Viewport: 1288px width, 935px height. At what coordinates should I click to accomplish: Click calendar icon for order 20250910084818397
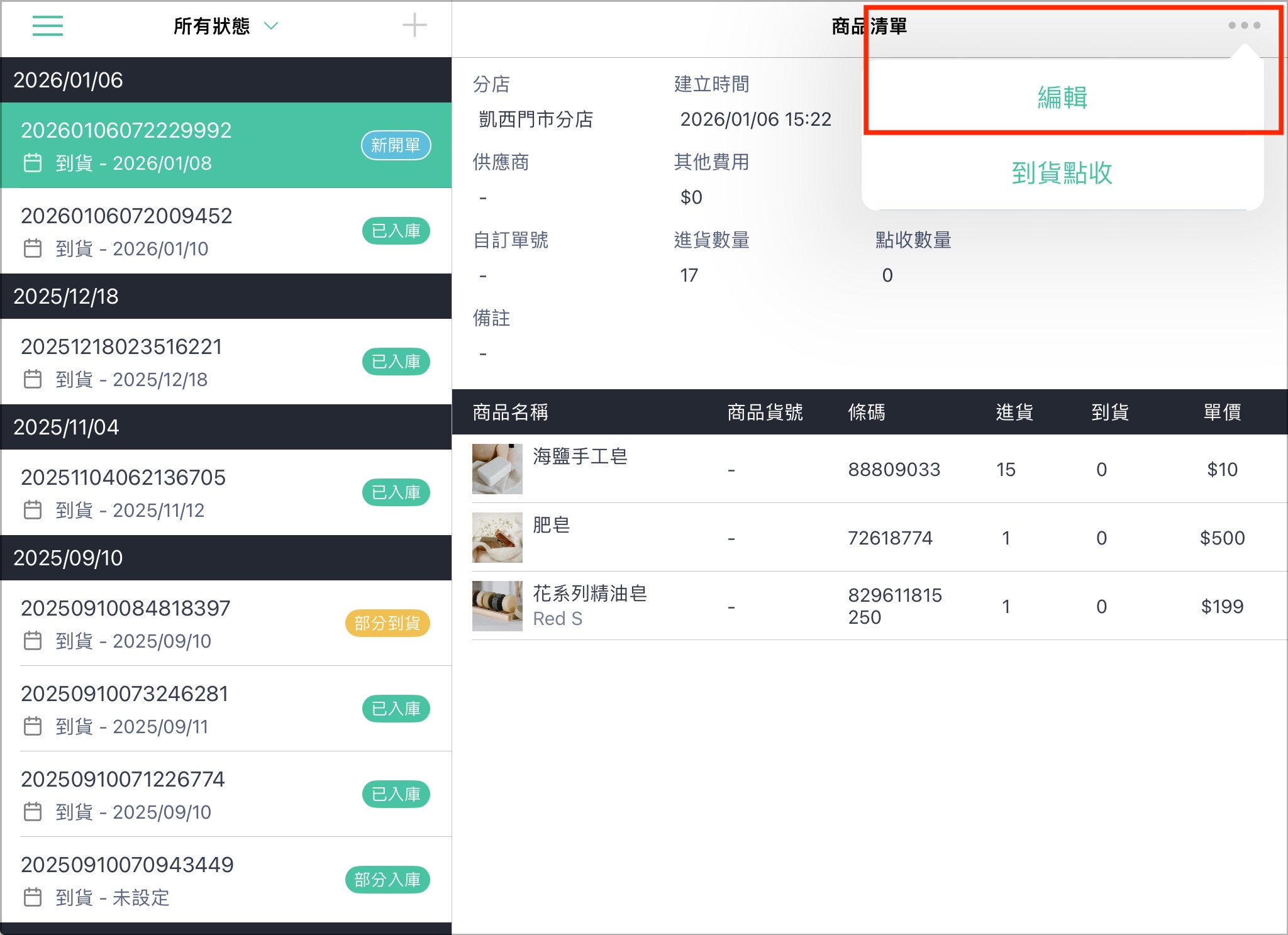tap(33, 641)
